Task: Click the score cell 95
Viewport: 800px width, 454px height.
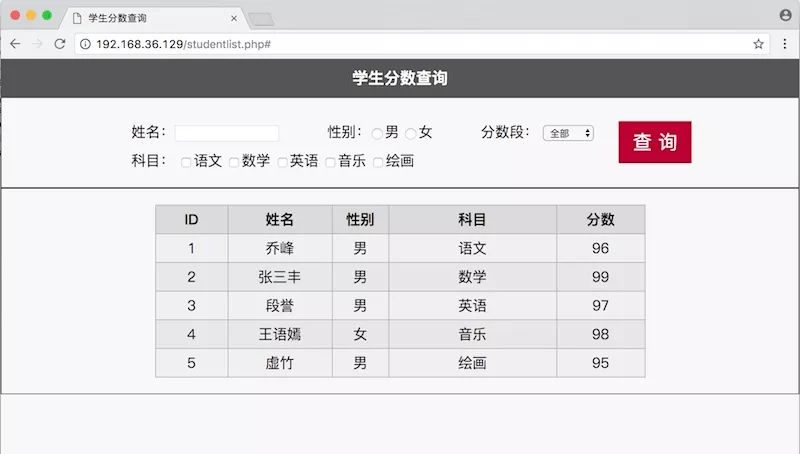Action: click(601, 363)
